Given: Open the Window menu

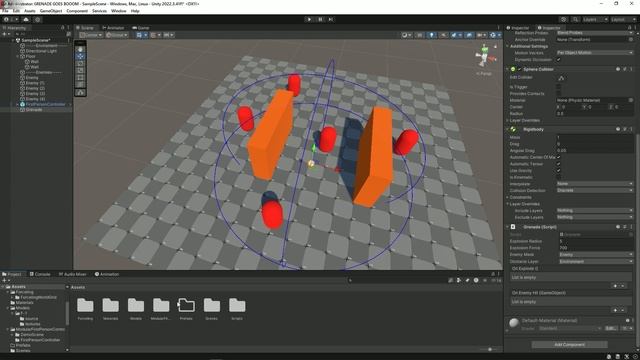Looking at the screenshot, I should click(119, 11).
